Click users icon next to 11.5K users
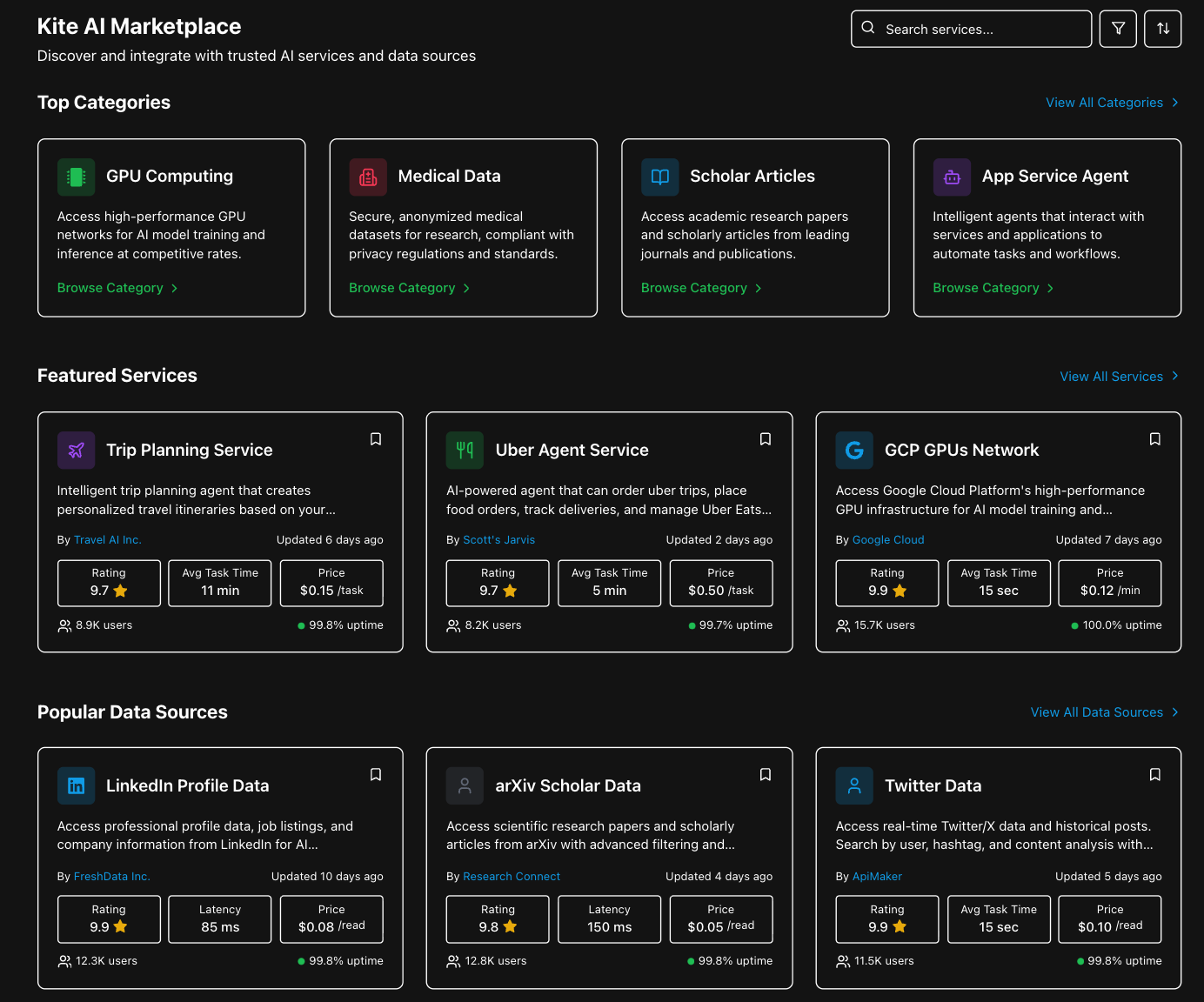 pyautogui.click(x=843, y=961)
